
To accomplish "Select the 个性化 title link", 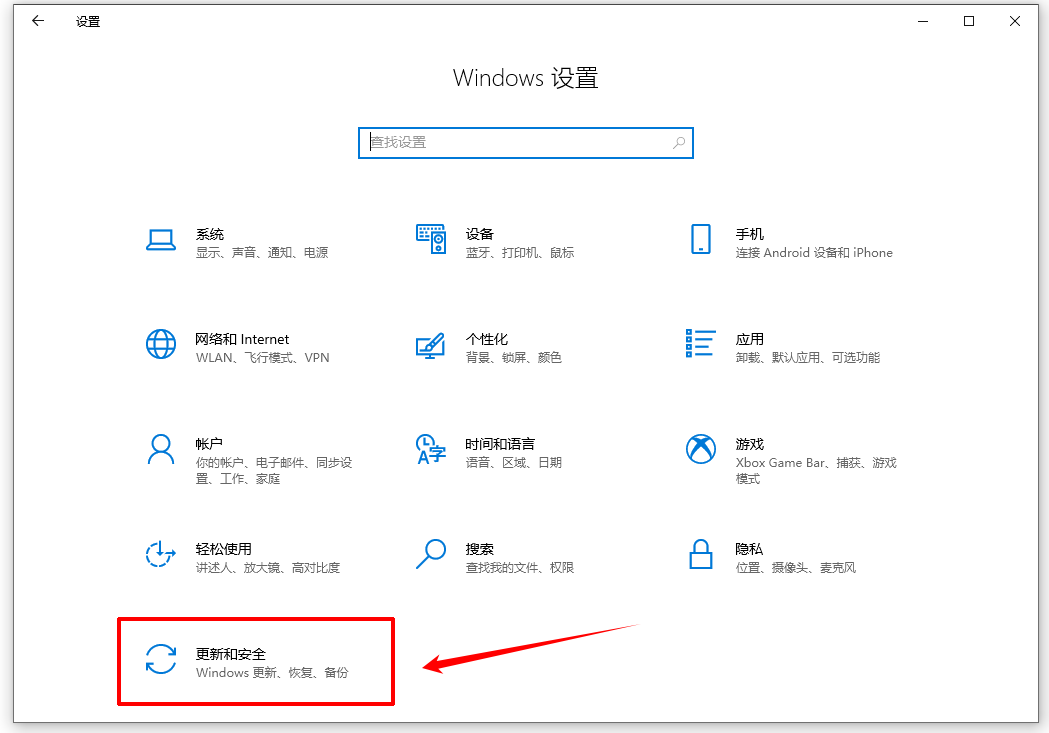I will 486,339.
